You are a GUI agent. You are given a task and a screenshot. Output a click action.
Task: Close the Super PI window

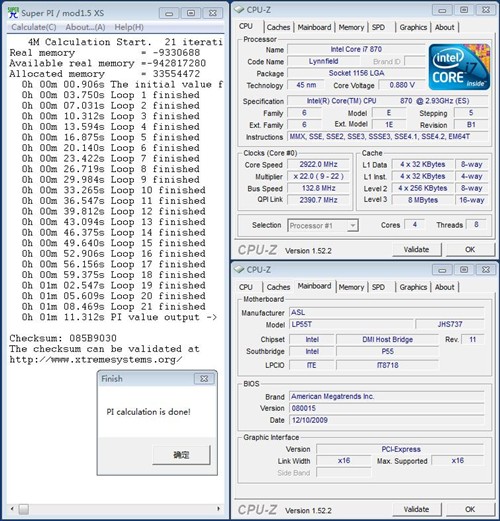click(x=213, y=13)
